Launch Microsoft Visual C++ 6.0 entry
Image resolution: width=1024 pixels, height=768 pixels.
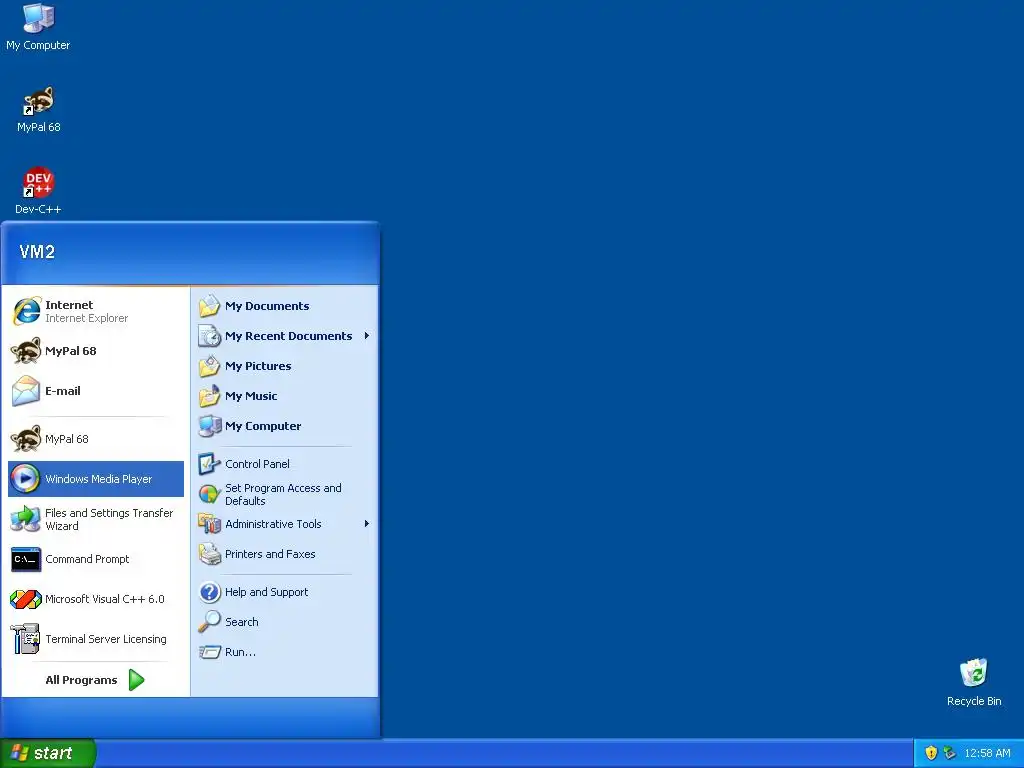(x=96, y=599)
